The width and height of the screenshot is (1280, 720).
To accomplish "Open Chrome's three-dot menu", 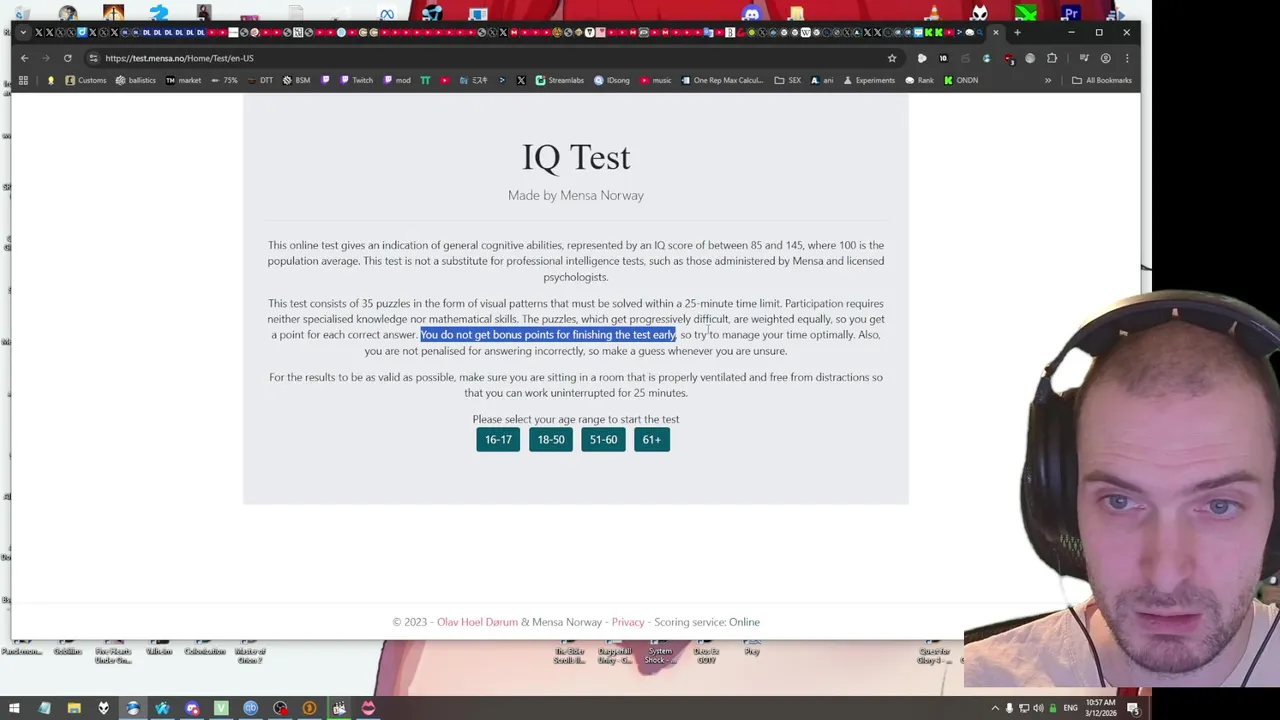I will point(1127,58).
